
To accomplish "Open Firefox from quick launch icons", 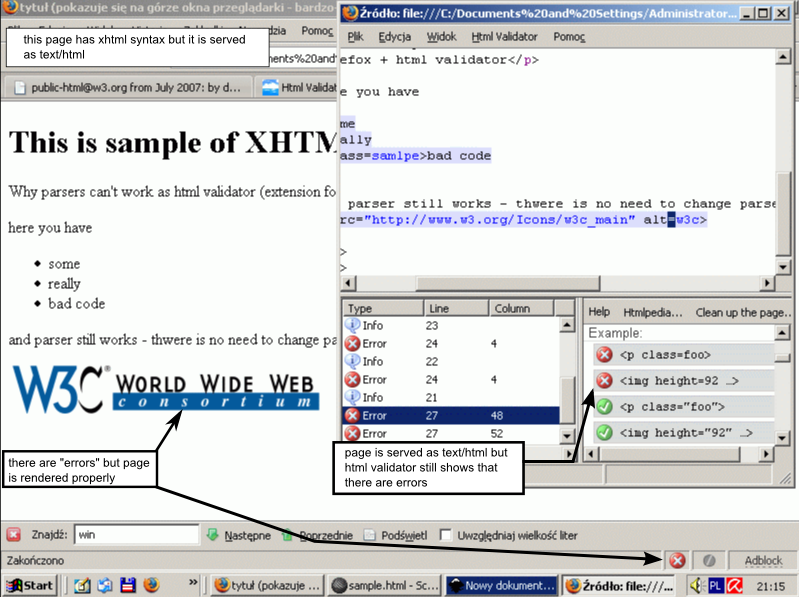I will point(151,585).
